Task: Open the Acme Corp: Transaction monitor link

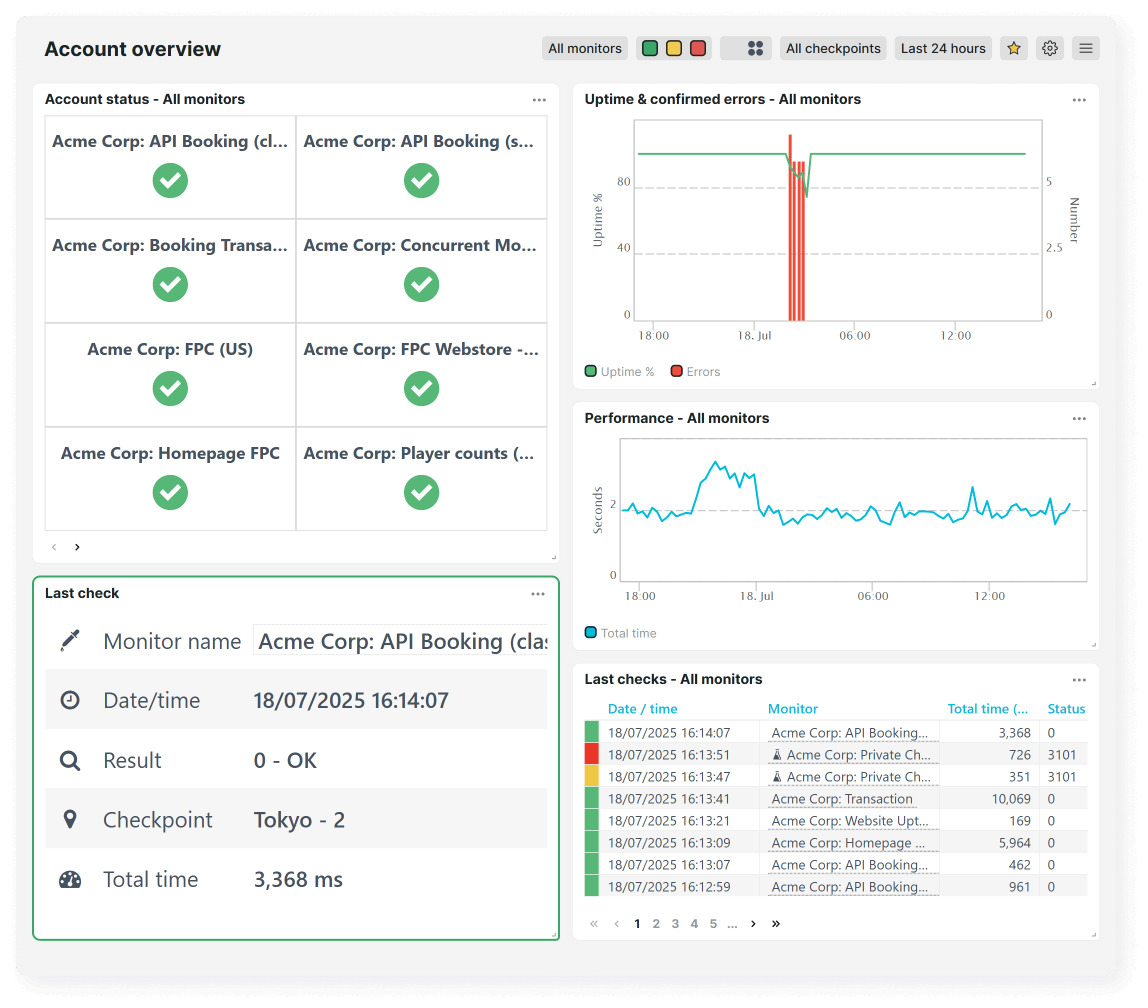Action: click(x=843, y=799)
